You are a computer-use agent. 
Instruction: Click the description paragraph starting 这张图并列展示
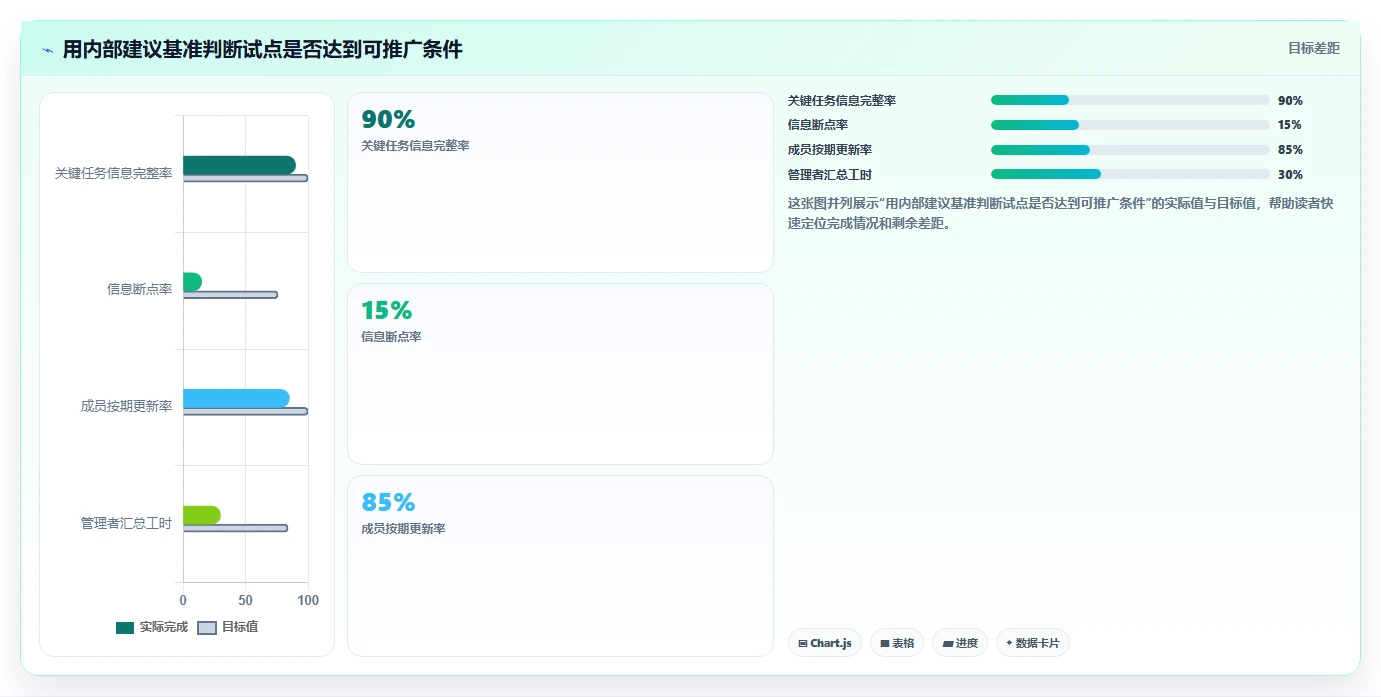point(1061,213)
